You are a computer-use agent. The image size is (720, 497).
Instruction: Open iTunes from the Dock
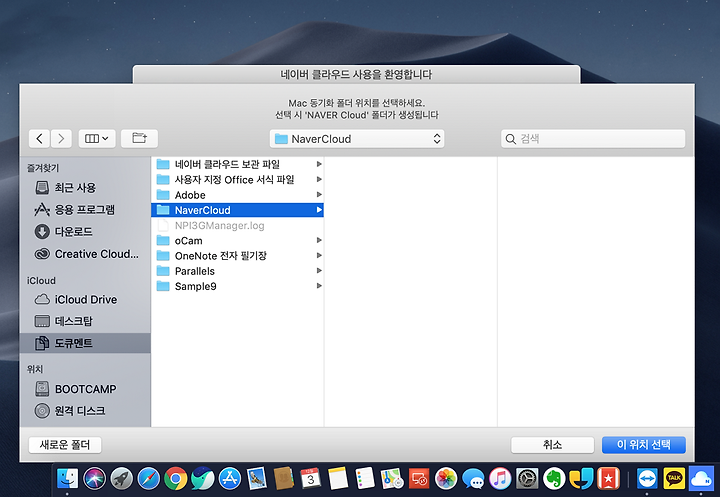500,479
